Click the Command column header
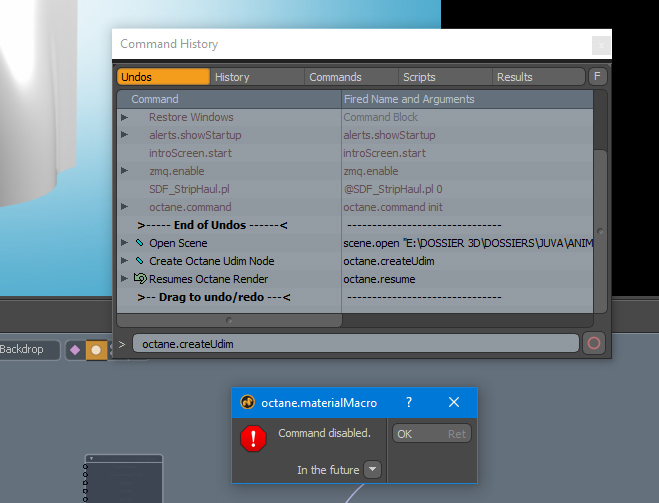 229,99
